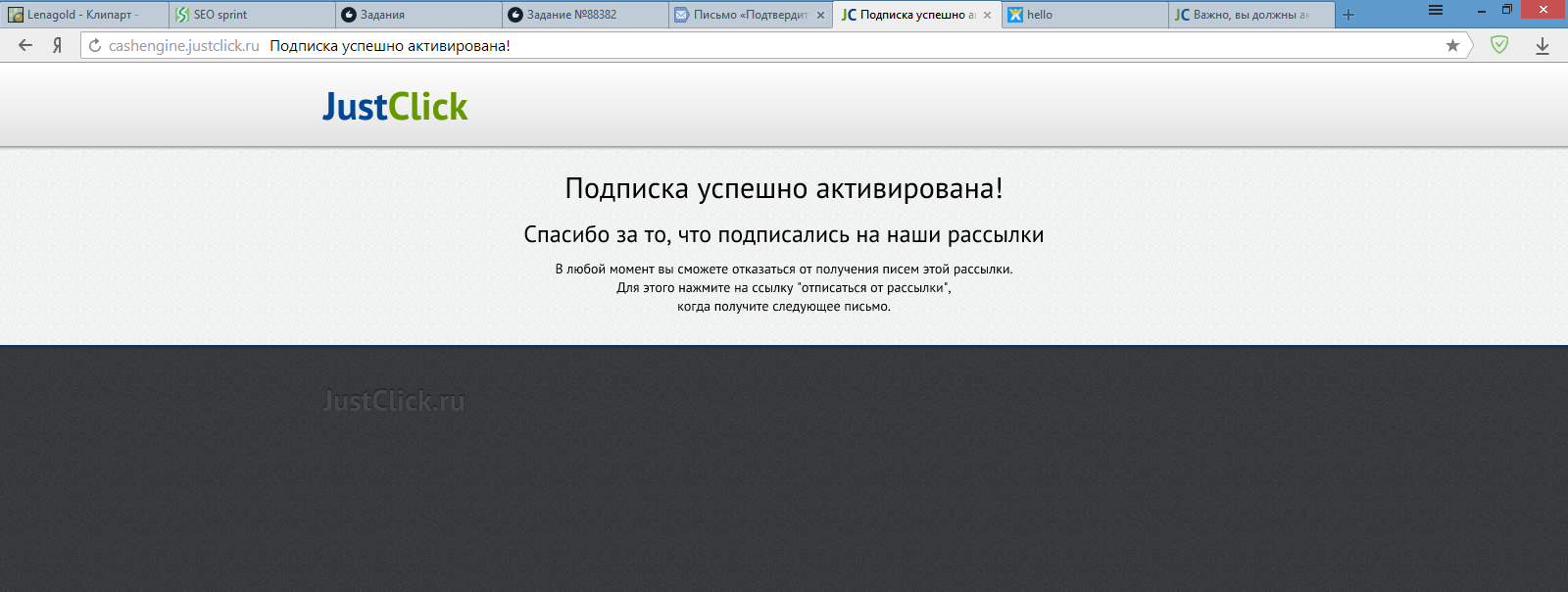
Task: Click heading "Подписка успешно активирована!"
Action: pos(784,188)
